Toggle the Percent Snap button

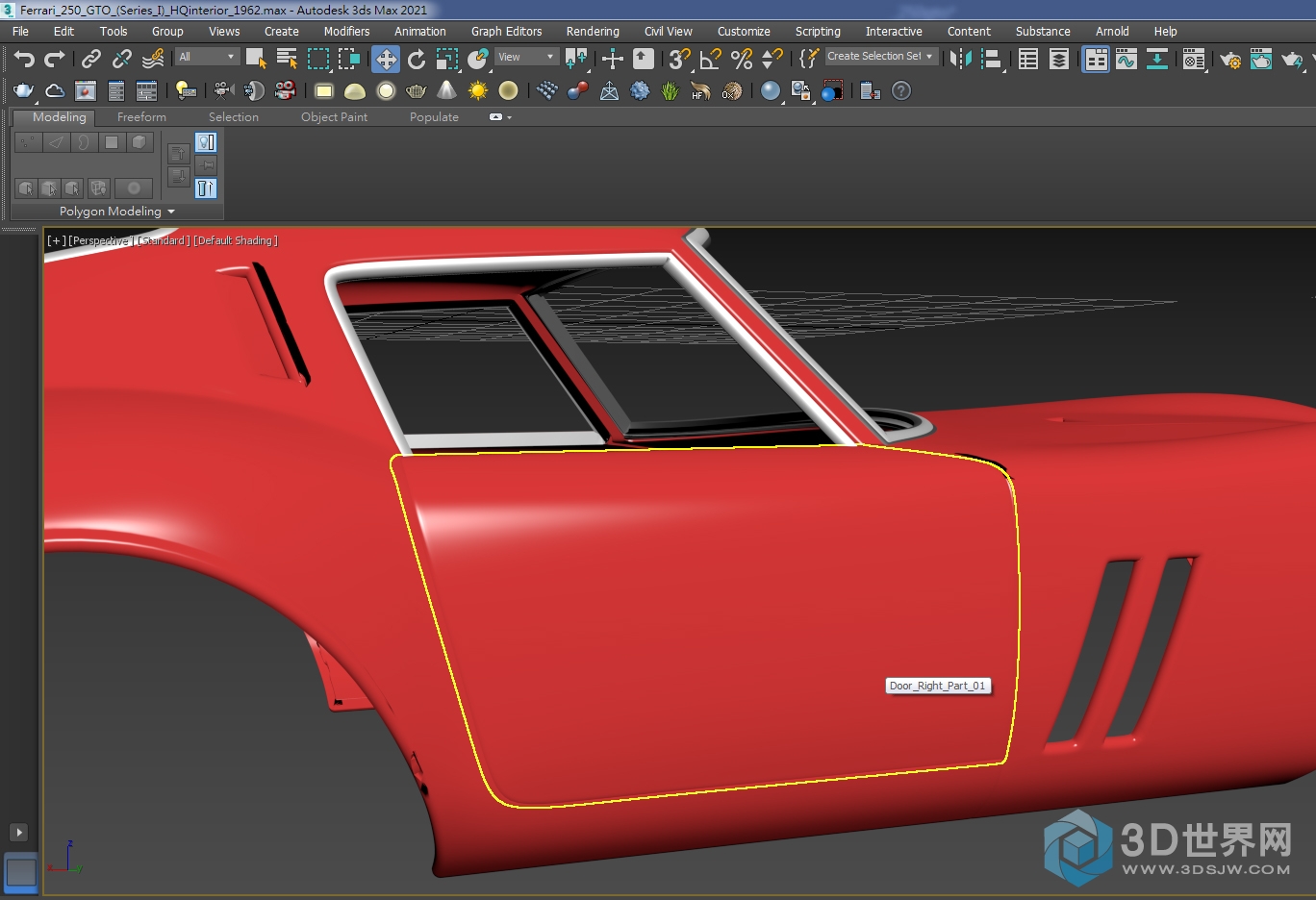pyautogui.click(x=742, y=60)
